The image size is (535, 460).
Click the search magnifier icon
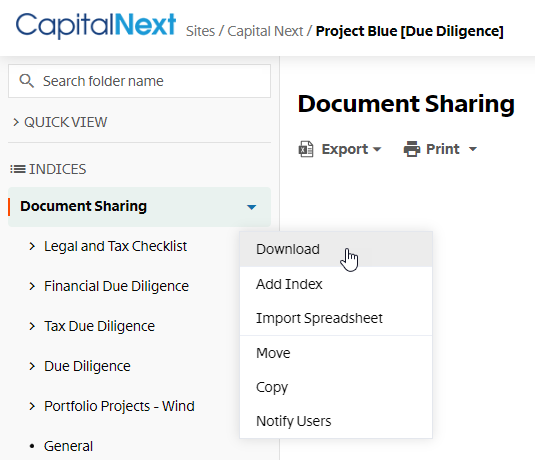pos(26,81)
